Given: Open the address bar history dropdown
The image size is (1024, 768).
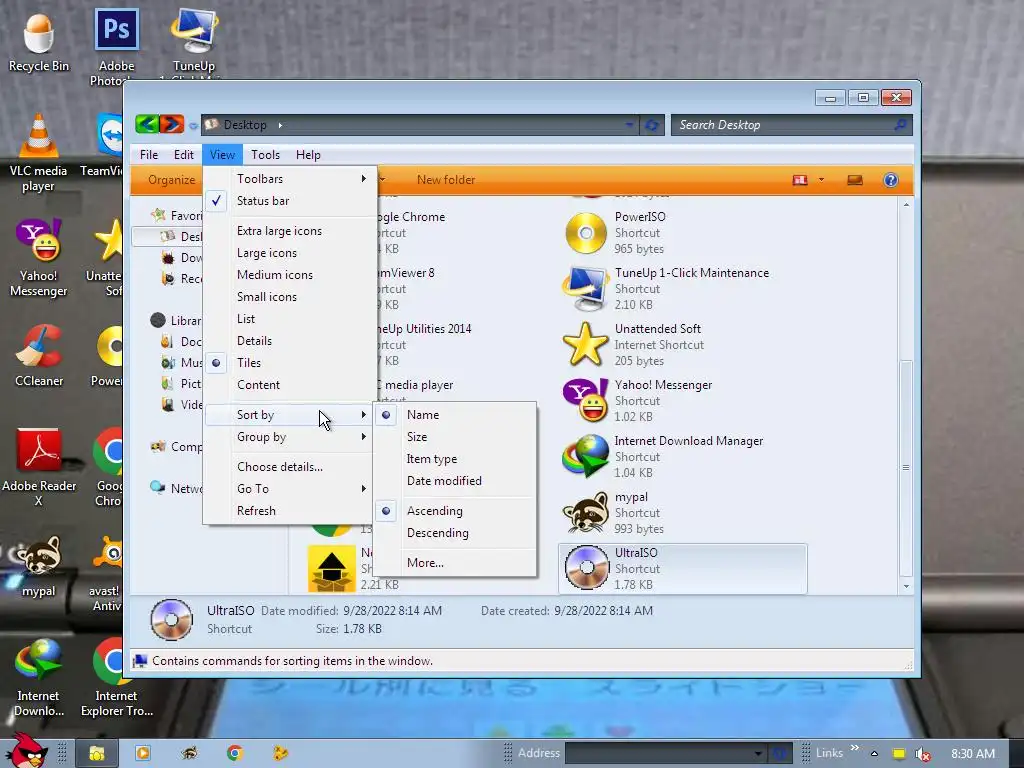Looking at the screenshot, I should tap(629, 124).
